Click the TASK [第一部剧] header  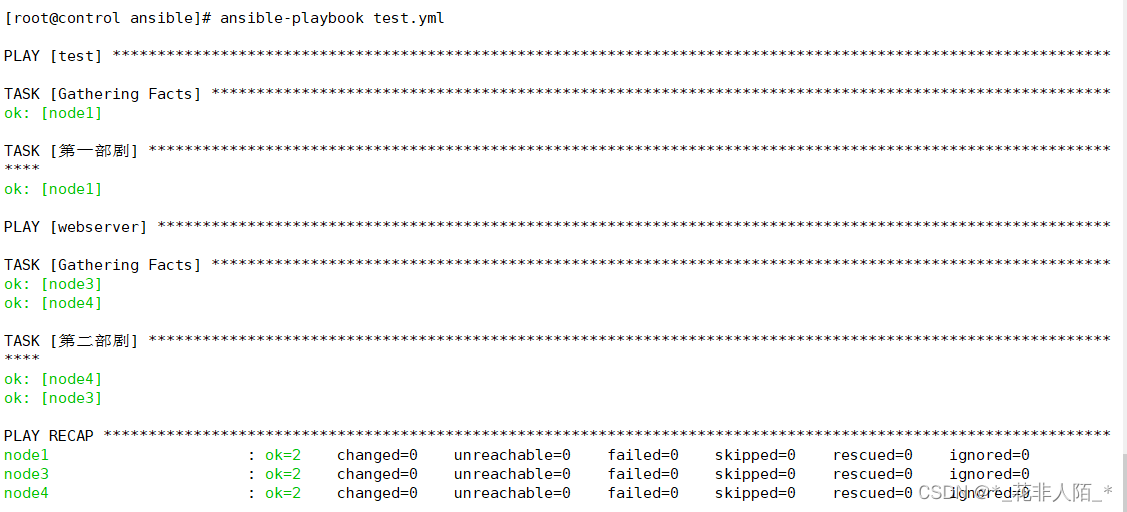tap(70, 151)
